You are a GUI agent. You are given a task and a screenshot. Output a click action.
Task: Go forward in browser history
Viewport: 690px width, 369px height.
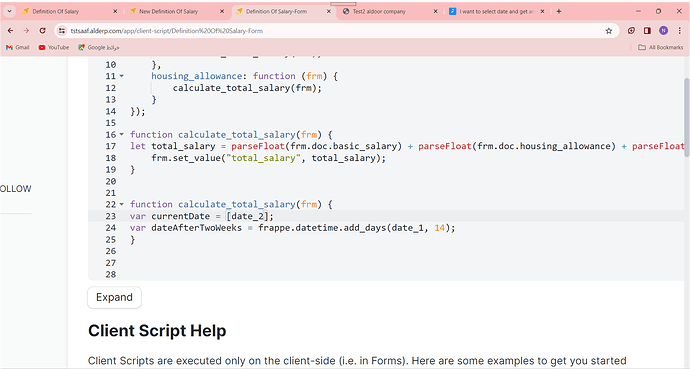(x=26, y=31)
